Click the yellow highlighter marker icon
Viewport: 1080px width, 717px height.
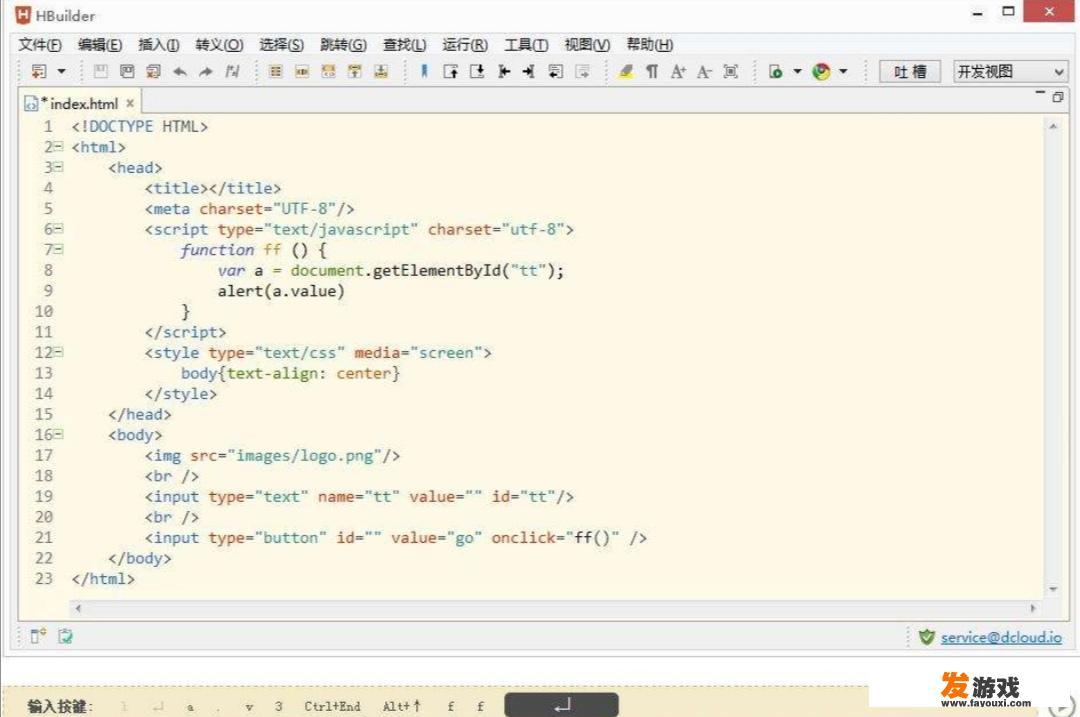(x=625, y=71)
